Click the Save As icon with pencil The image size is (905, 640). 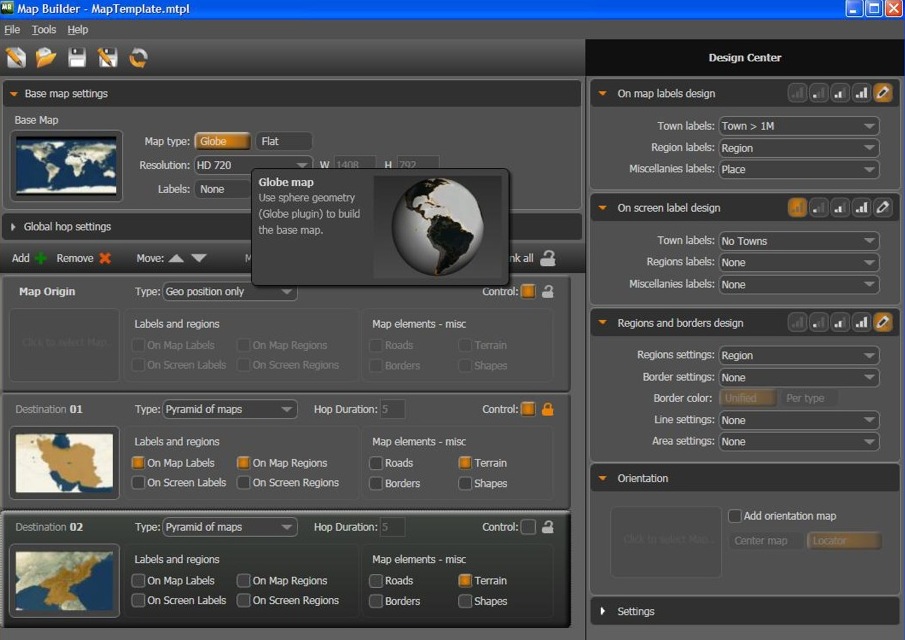[107, 58]
